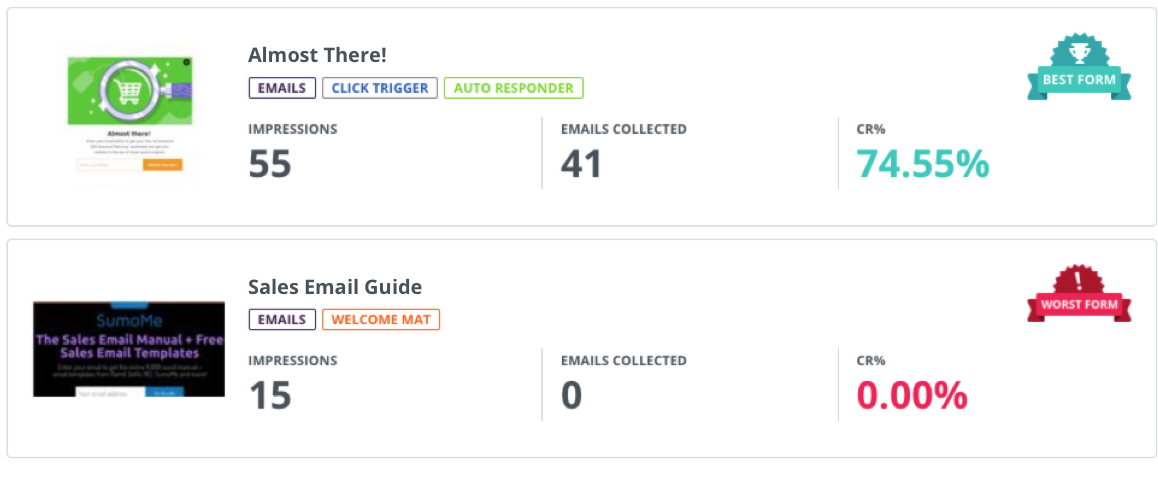Click the Emails tag on Sales Email Guide
This screenshot has height=480, width=1158.
pyautogui.click(x=282, y=320)
